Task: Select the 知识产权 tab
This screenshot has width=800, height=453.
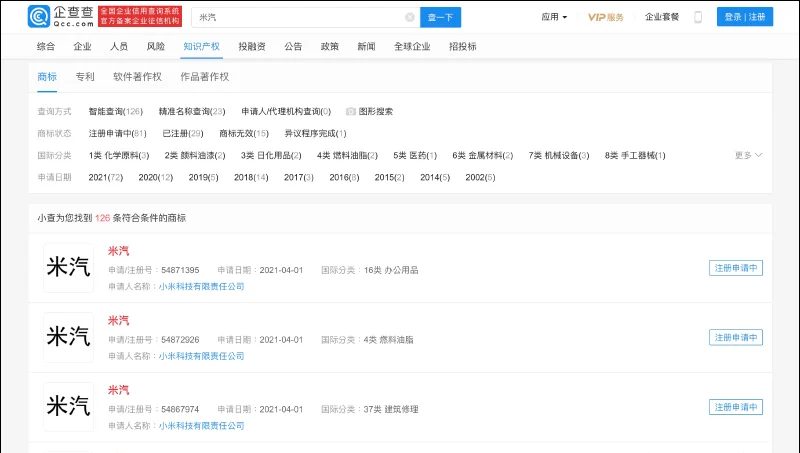Action: 202,46
